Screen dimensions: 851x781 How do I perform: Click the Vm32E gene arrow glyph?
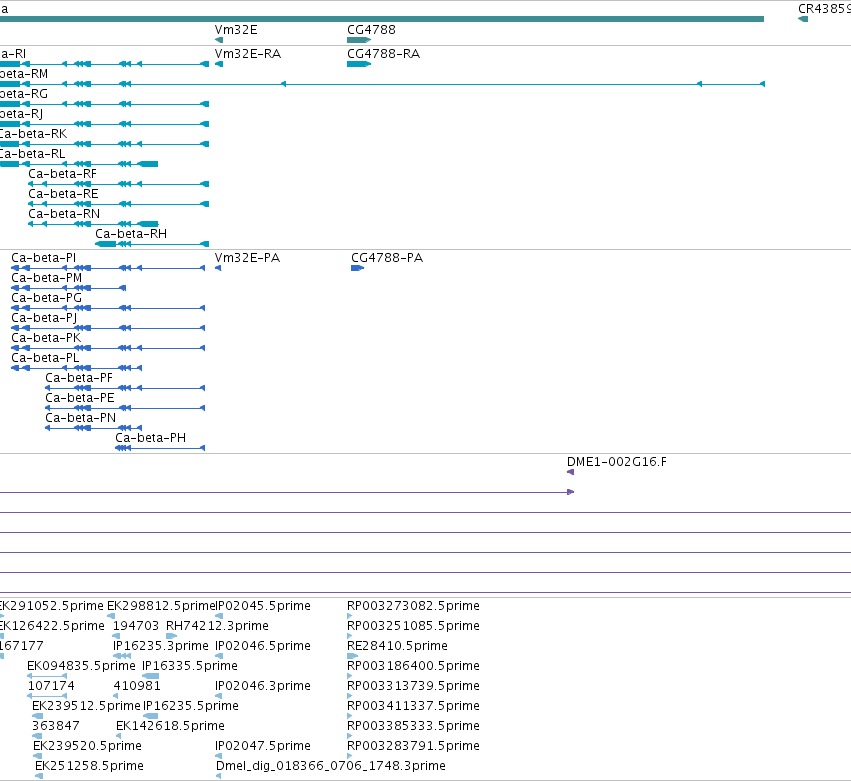point(219,40)
